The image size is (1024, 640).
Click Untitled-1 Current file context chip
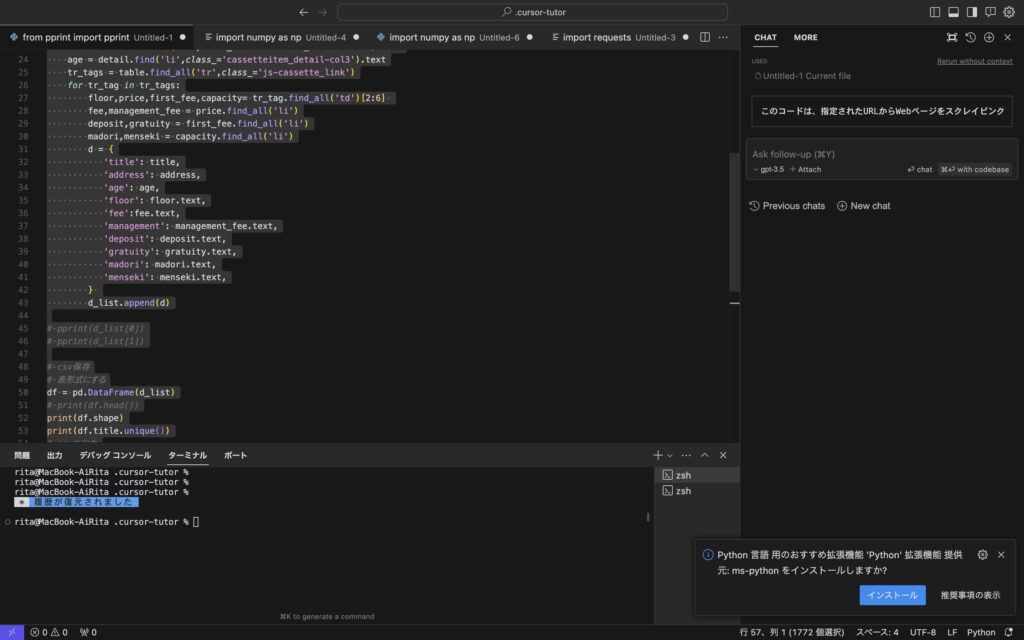[x=803, y=76]
